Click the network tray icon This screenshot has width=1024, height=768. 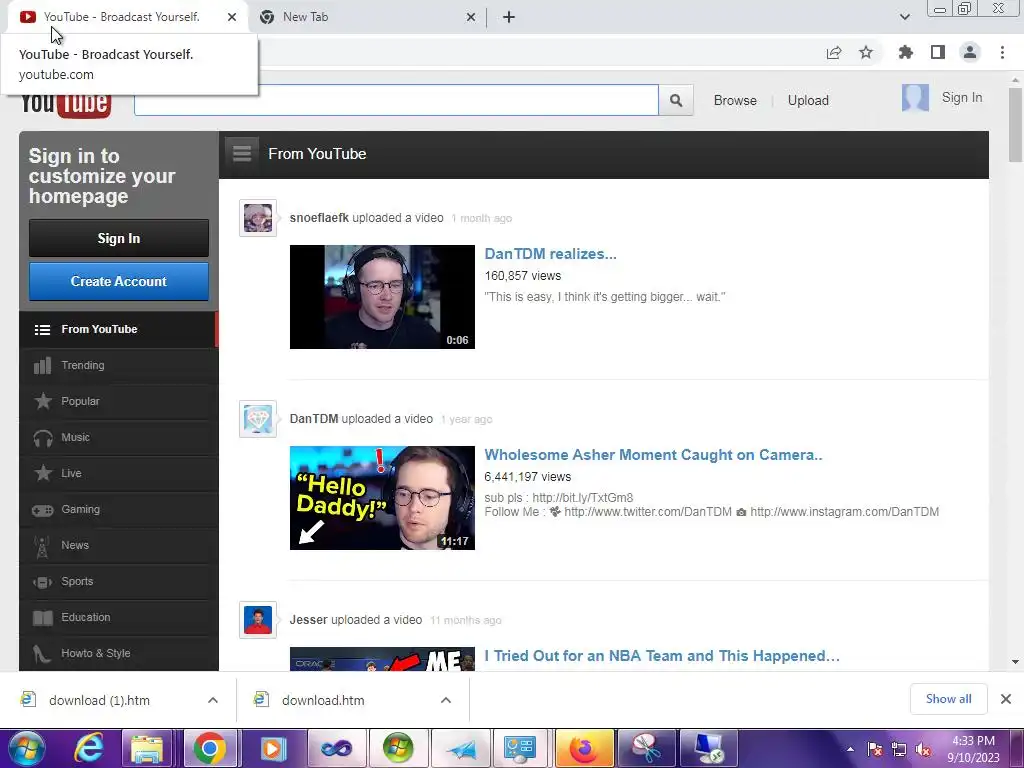(x=899, y=750)
